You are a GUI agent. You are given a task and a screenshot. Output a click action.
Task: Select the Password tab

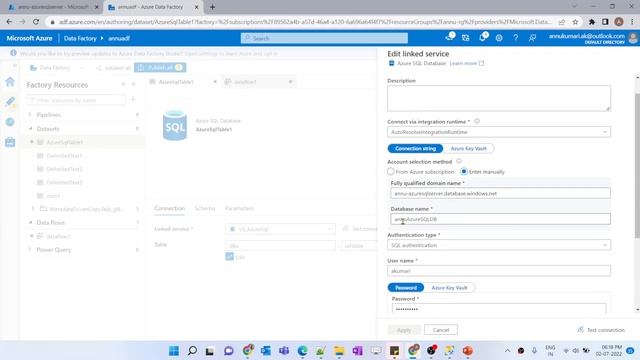pos(406,287)
